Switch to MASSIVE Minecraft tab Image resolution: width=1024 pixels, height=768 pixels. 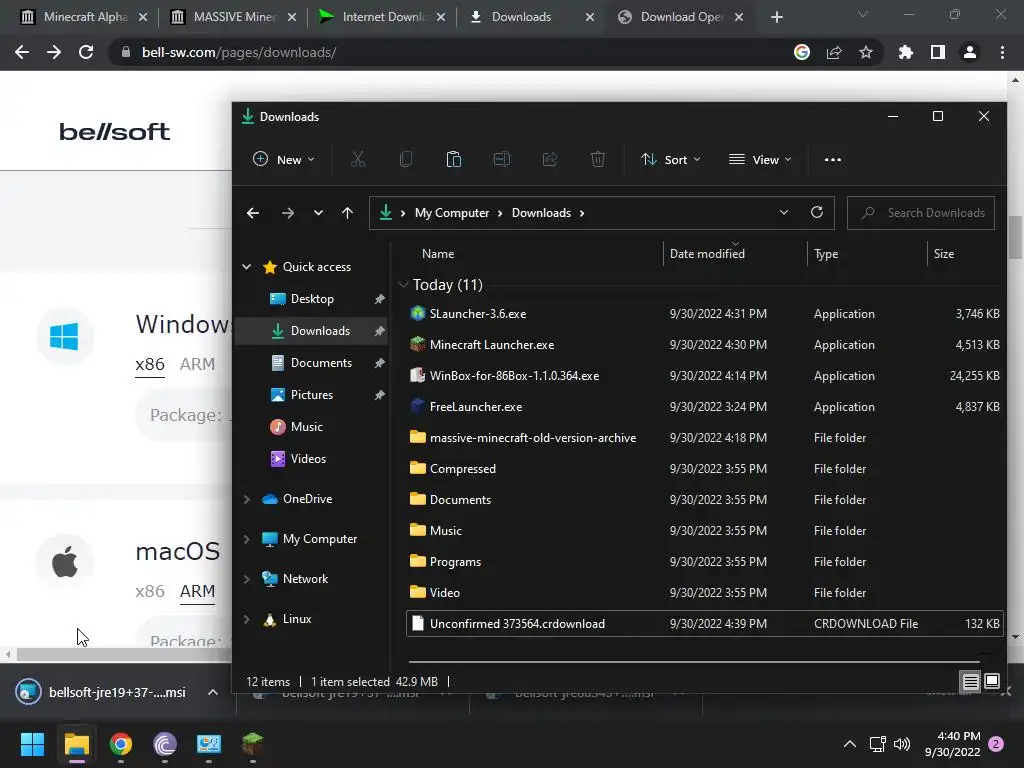tap(234, 17)
